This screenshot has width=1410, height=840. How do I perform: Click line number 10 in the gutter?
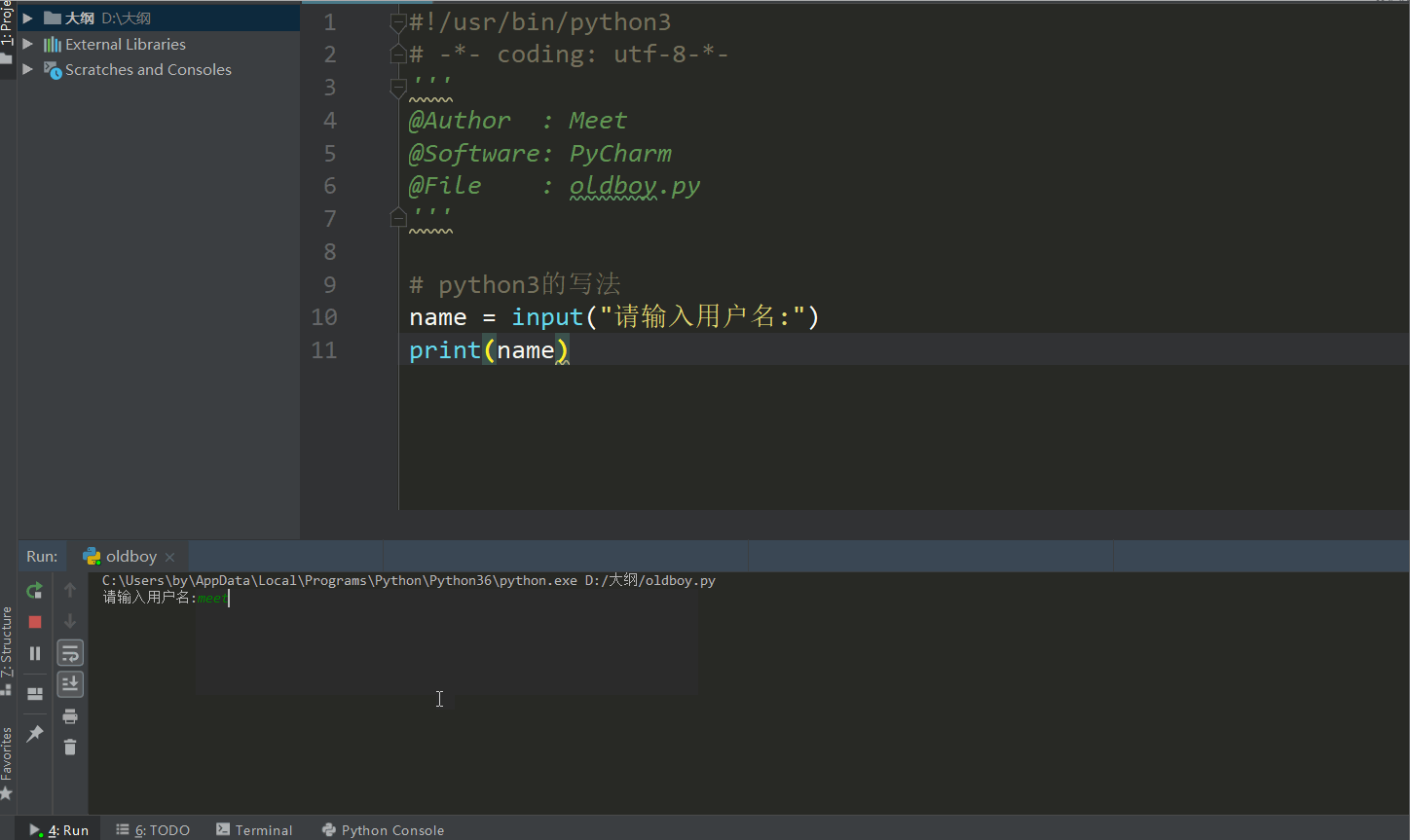tap(324, 317)
